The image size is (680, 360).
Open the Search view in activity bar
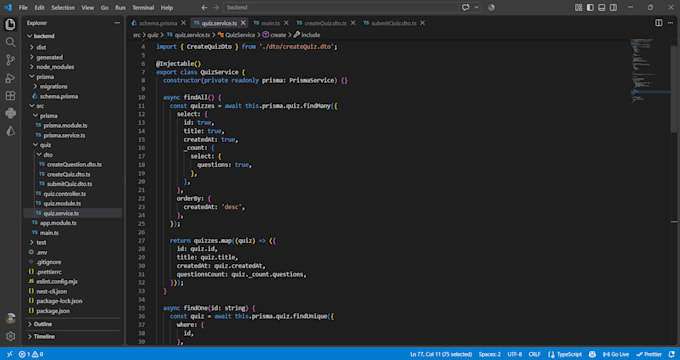[10, 42]
